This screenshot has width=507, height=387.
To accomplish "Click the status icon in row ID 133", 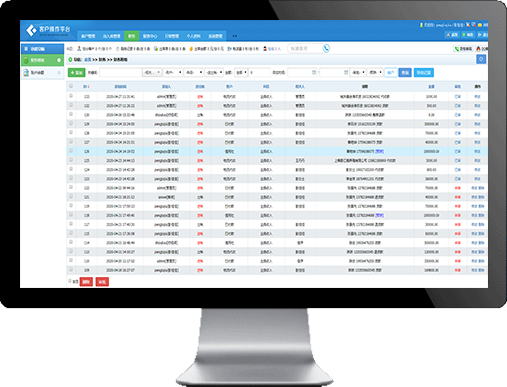I will (x=457, y=97).
